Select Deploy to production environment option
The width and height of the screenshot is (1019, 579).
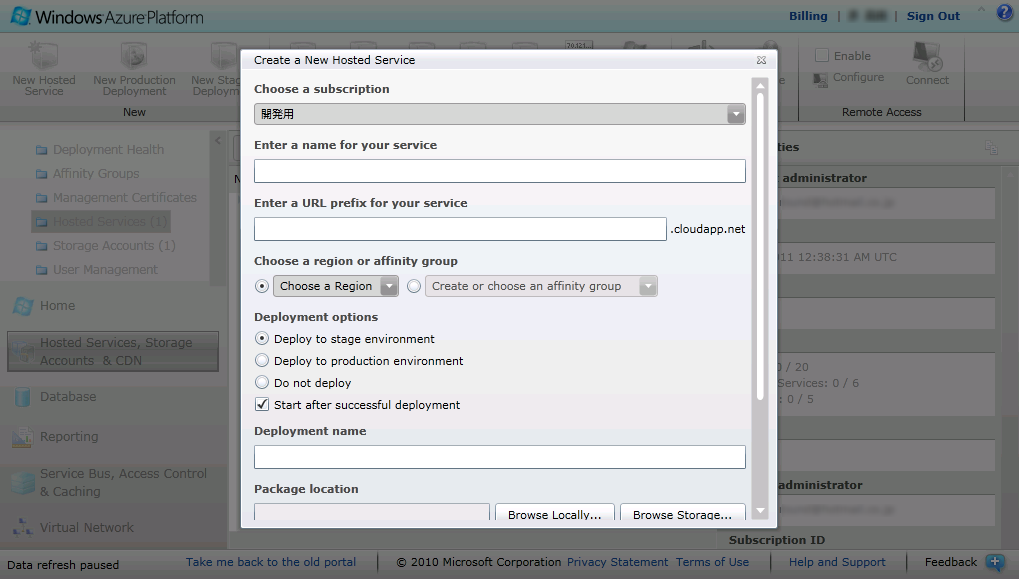pyautogui.click(x=262, y=361)
